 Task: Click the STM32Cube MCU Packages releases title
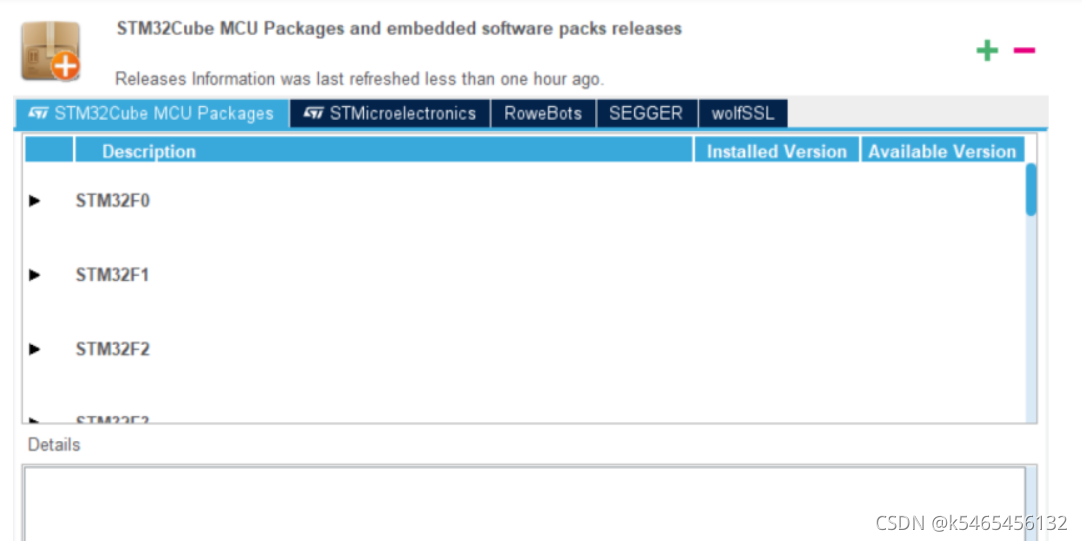coord(399,29)
